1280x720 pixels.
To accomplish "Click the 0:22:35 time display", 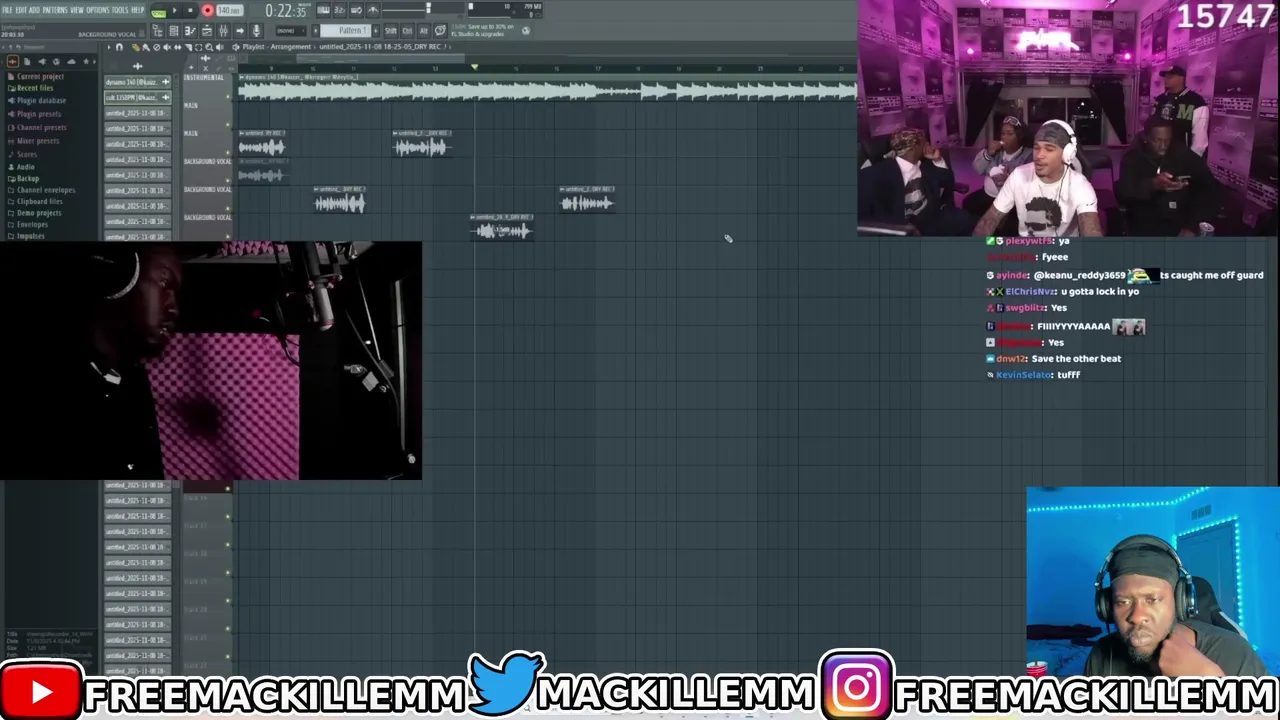I will [285, 11].
